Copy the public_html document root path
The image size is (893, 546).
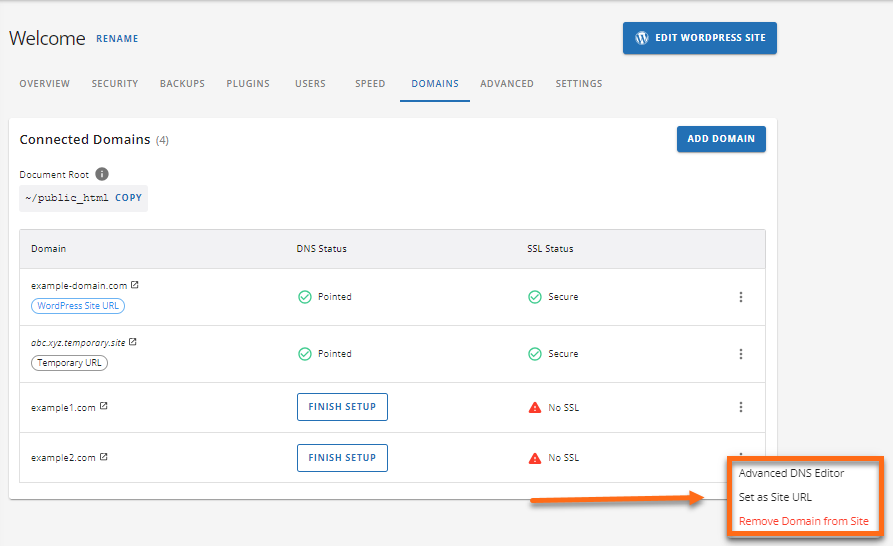(128, 198)
